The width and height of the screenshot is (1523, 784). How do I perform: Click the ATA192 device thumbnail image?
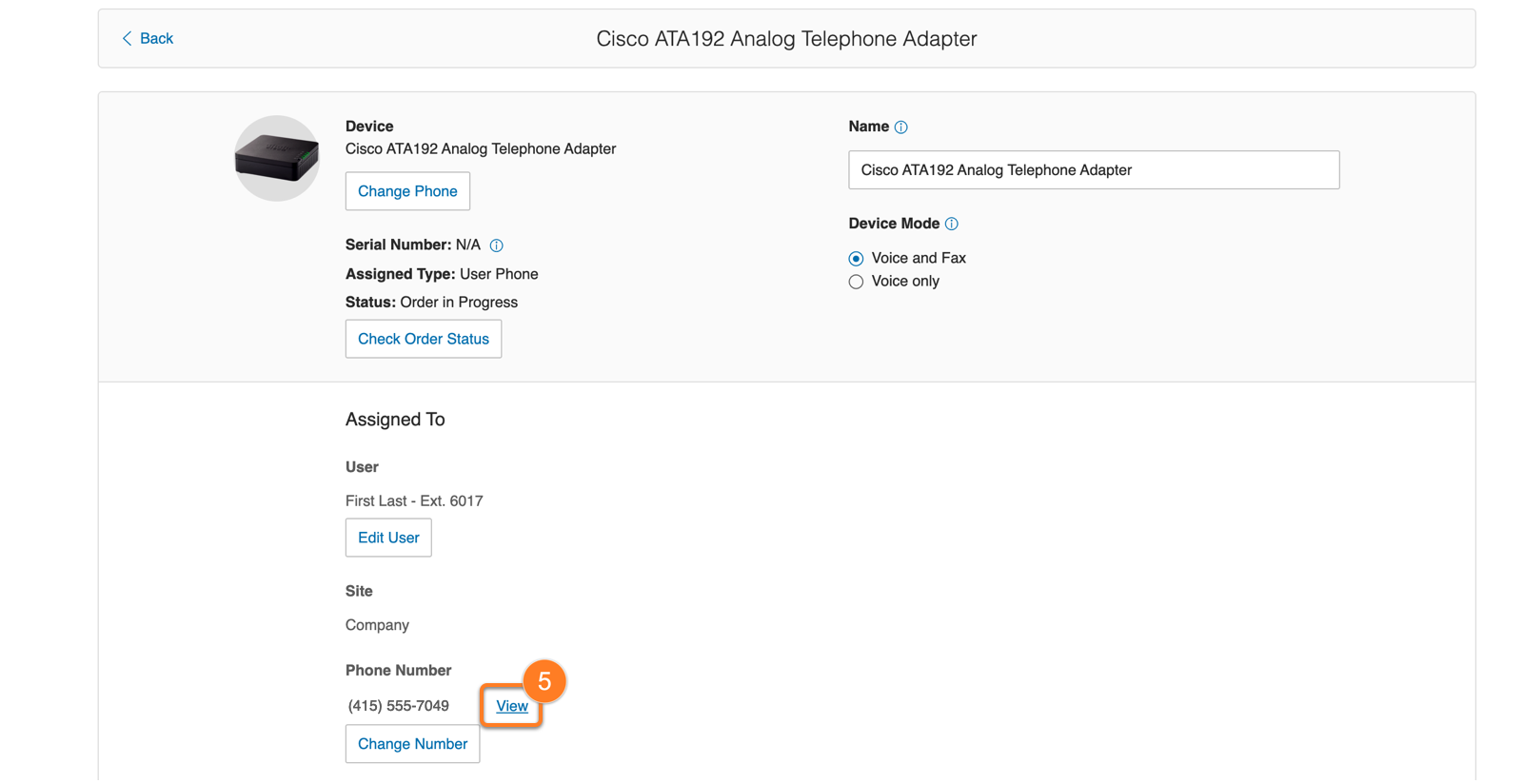277,158
